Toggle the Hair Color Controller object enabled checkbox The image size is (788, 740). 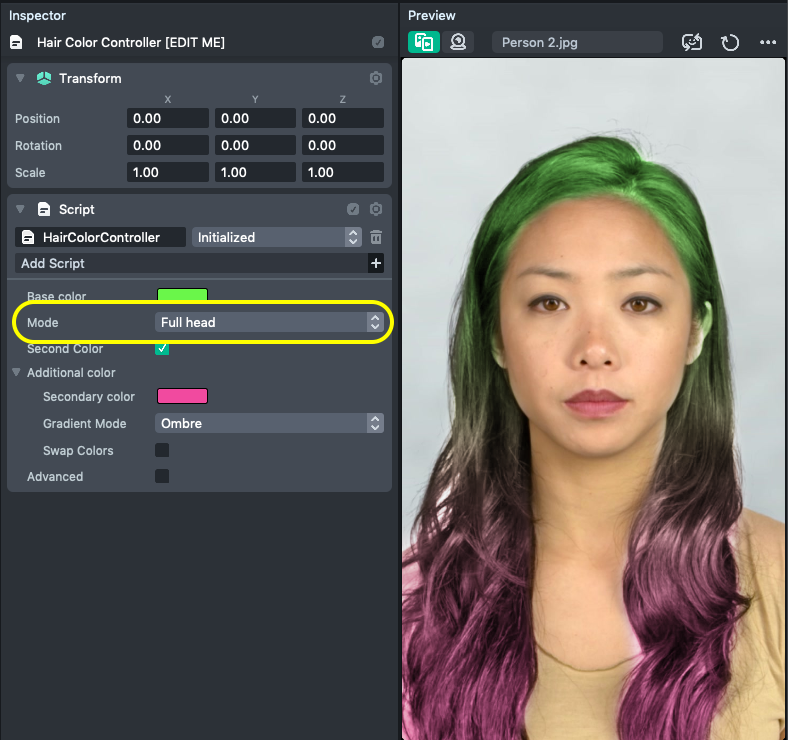click(377, 42)
